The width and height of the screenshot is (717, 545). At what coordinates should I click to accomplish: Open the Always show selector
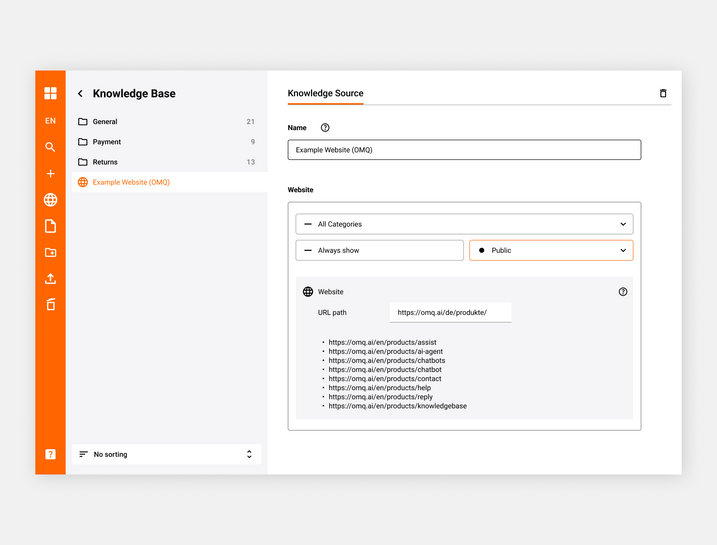(380, 251)
